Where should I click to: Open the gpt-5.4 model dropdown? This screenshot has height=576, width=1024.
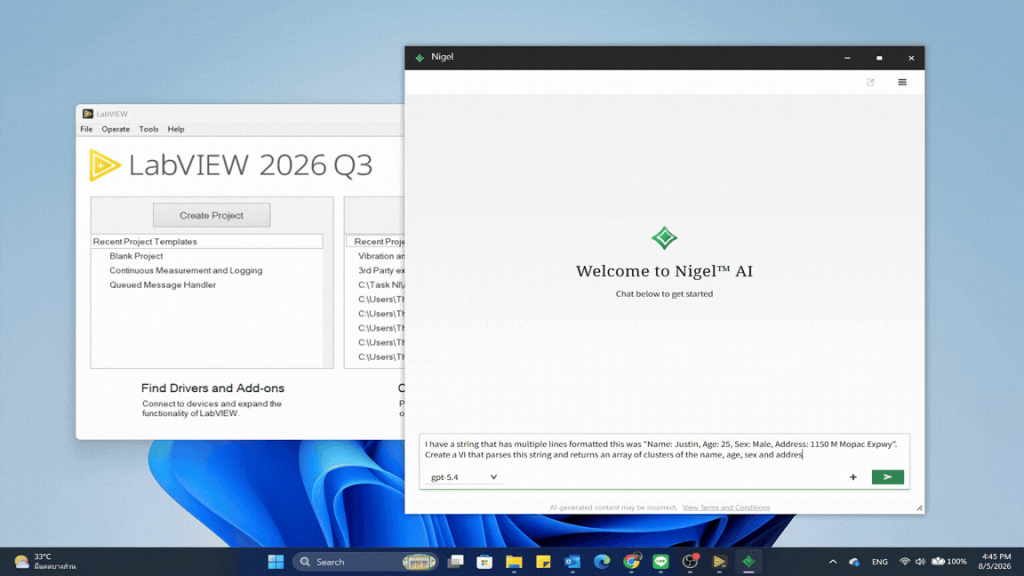click(x=464, y=477)
